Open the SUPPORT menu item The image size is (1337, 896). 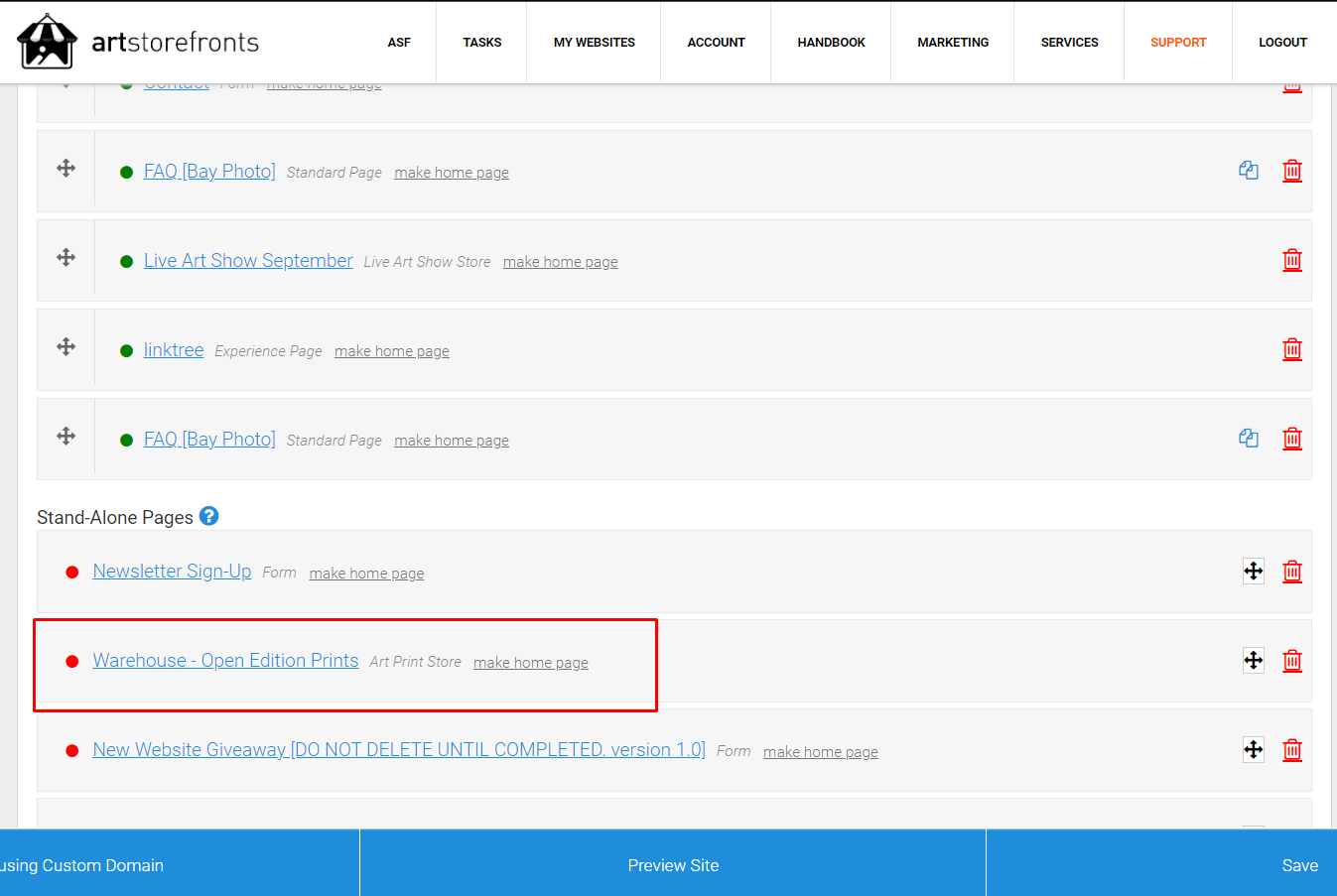(x=1178, y=43)
